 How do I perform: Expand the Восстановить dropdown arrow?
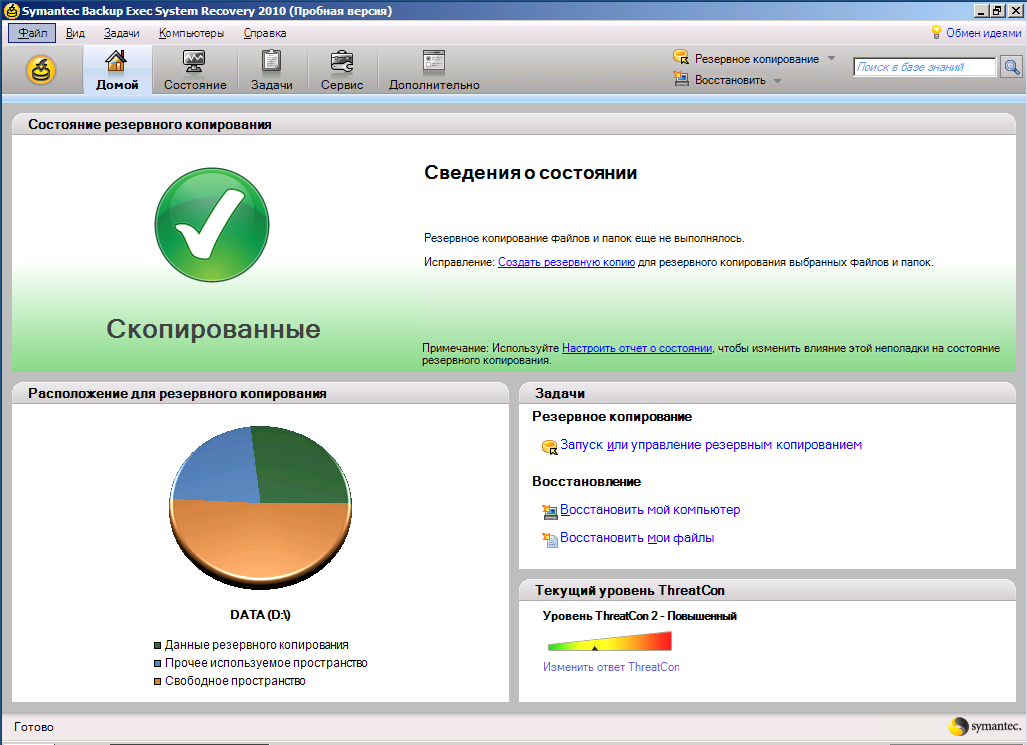tap(777, 81)
